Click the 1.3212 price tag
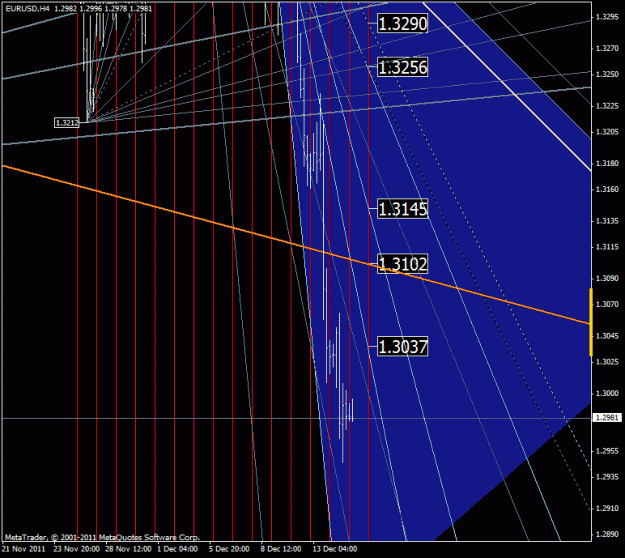This screenshot has width=625, height=558. pos(67,122)
